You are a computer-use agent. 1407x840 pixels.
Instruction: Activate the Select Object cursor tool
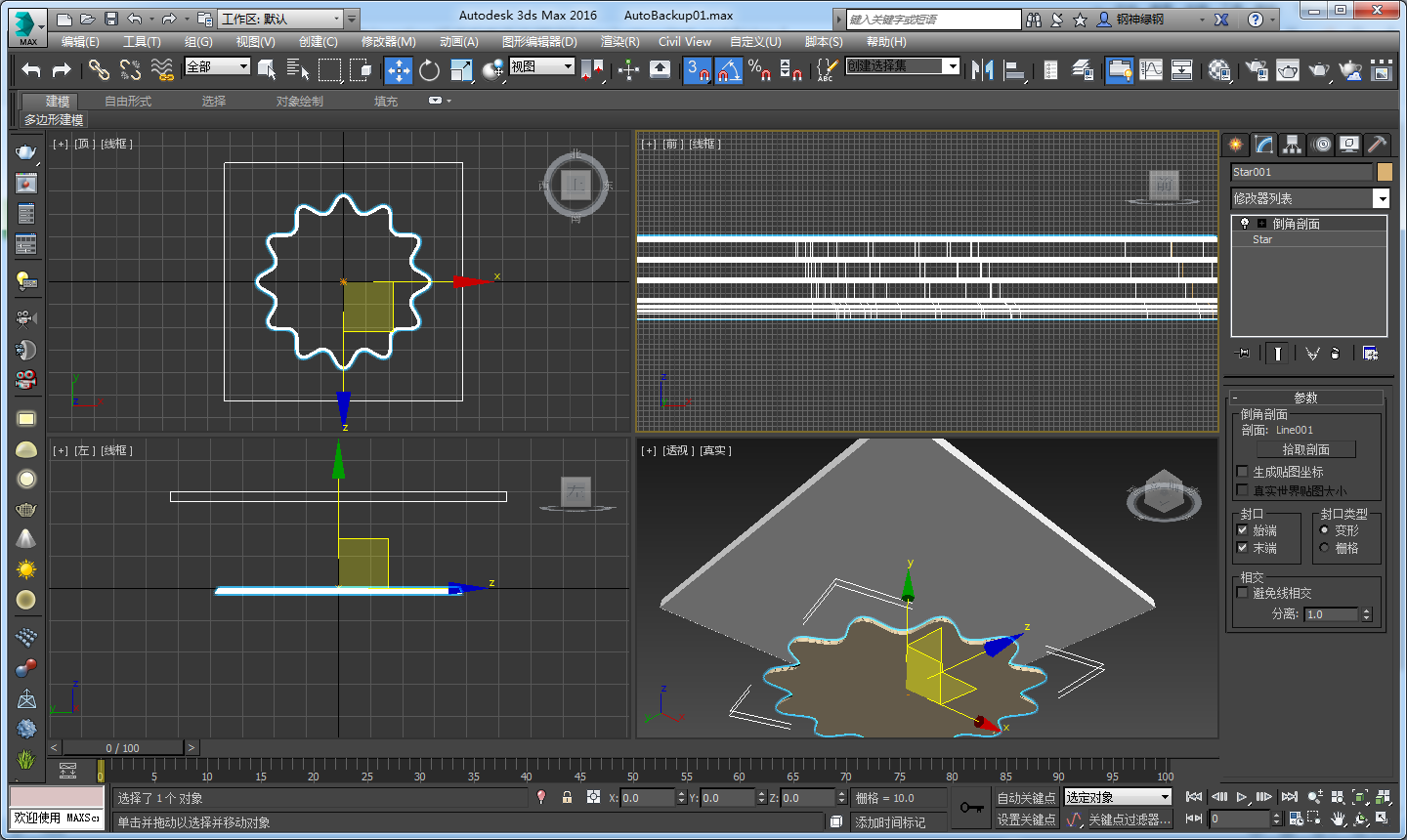coord(266,69)
